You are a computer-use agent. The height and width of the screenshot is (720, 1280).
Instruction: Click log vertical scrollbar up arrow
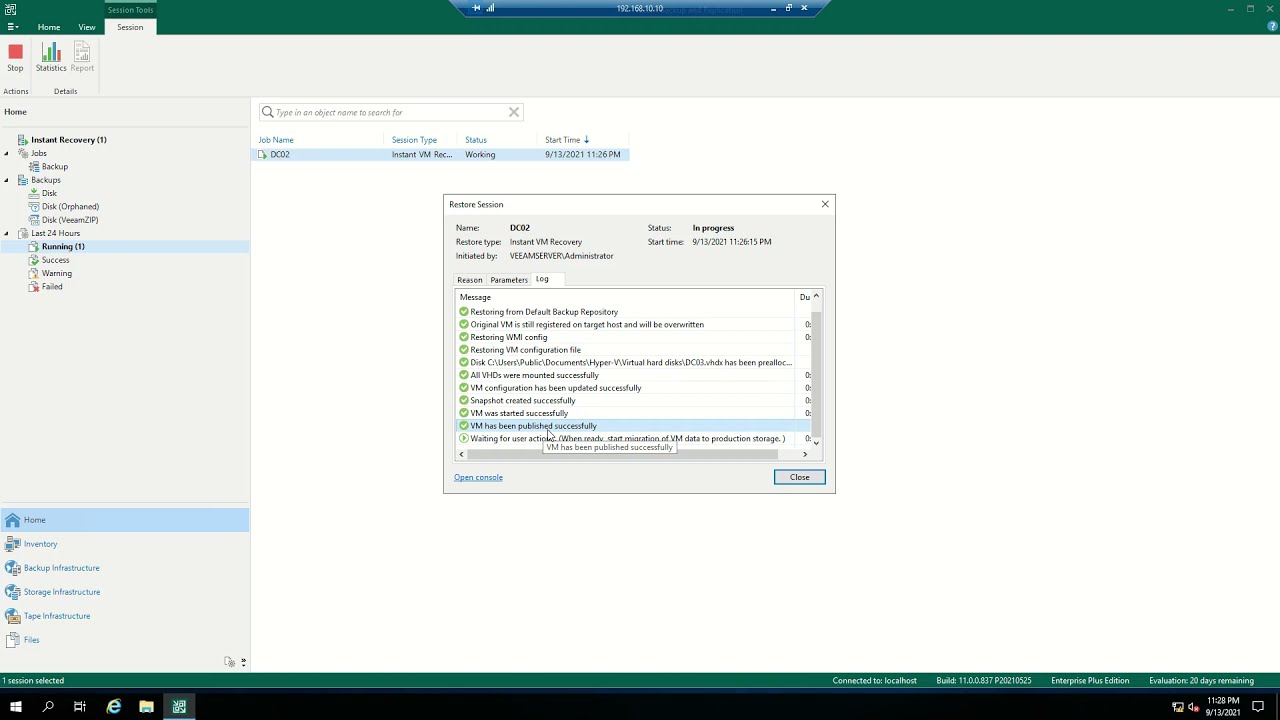816,296
